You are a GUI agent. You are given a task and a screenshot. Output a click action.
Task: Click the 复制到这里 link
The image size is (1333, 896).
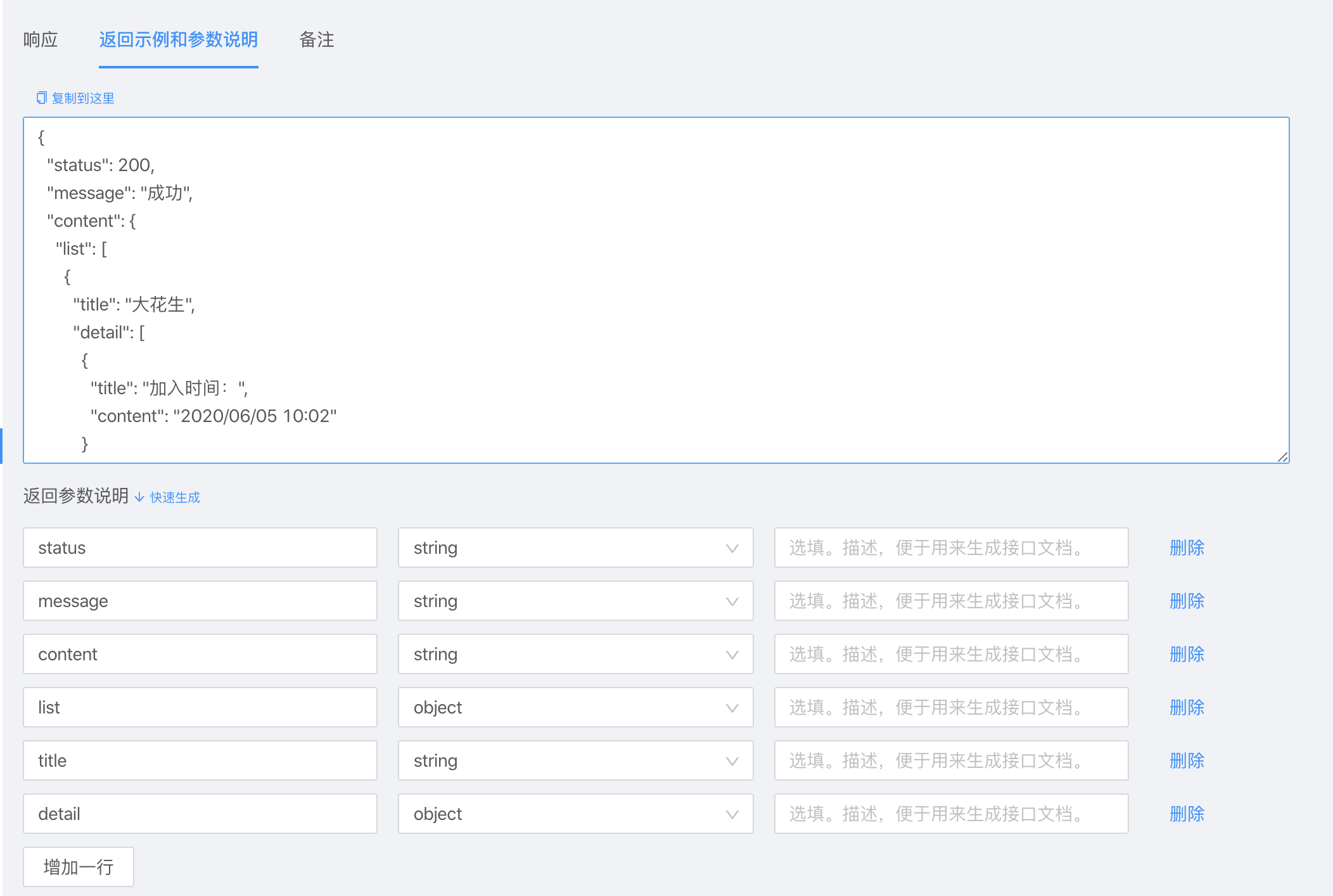pyautogui.click(x=83, y=98)
